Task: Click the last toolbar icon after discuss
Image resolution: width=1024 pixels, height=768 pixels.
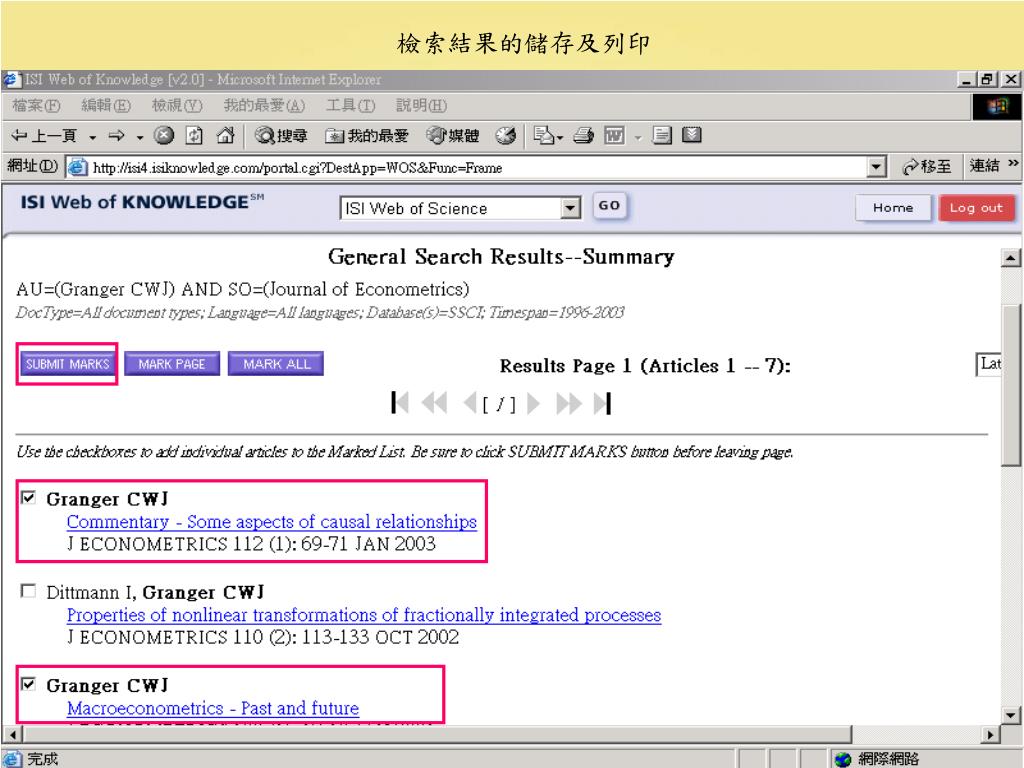Action: [x=692, y=135]
